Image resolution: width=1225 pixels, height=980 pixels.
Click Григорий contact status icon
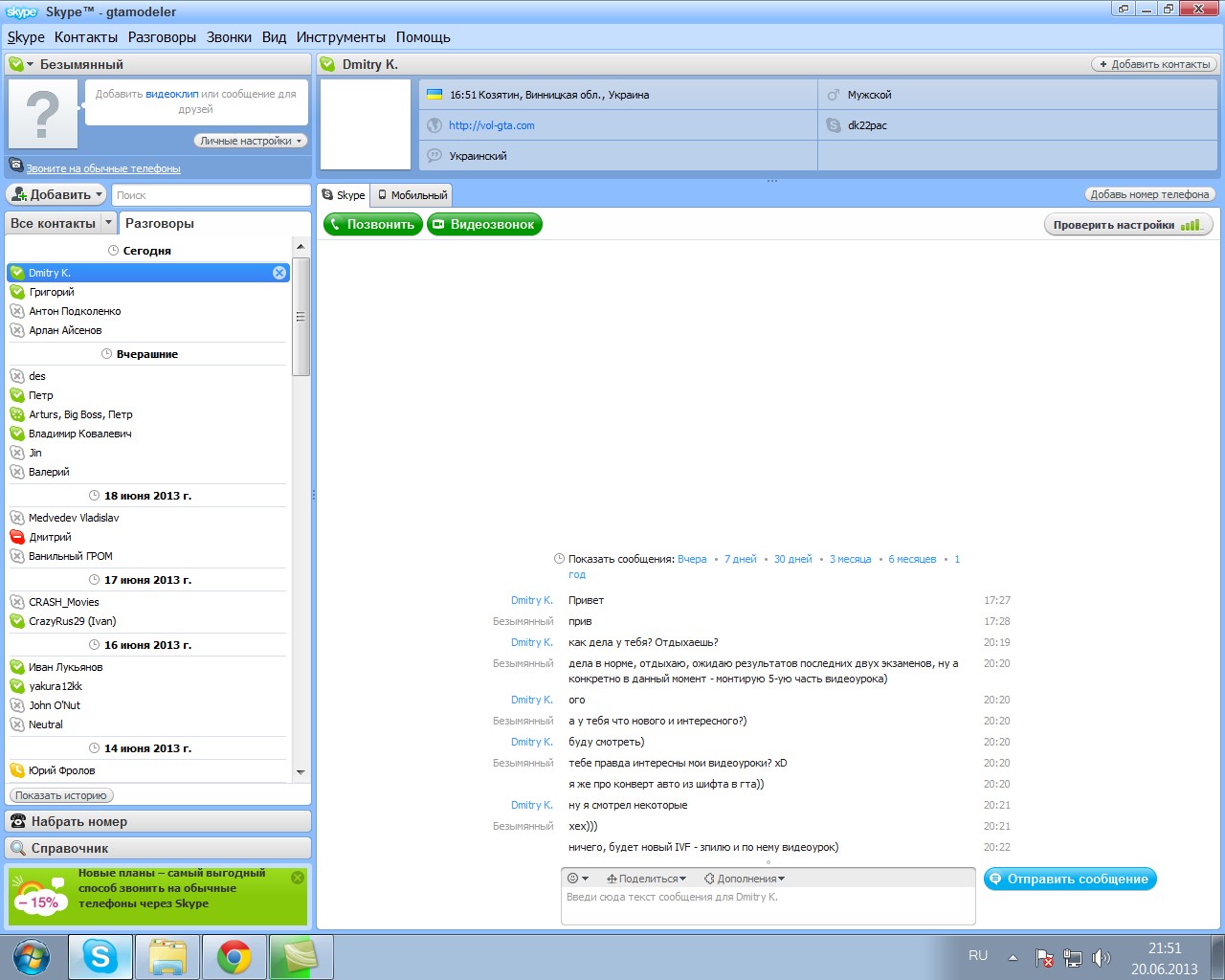pyautogui.click(x=17, y=292)
